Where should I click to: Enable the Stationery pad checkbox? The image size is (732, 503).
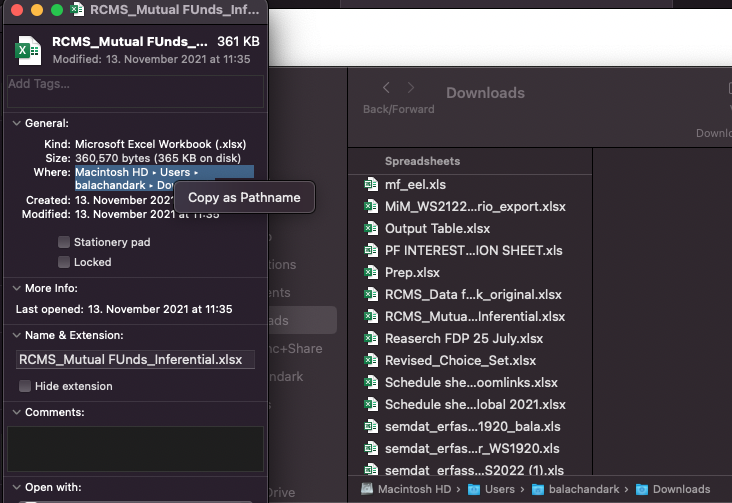[64, 242]
